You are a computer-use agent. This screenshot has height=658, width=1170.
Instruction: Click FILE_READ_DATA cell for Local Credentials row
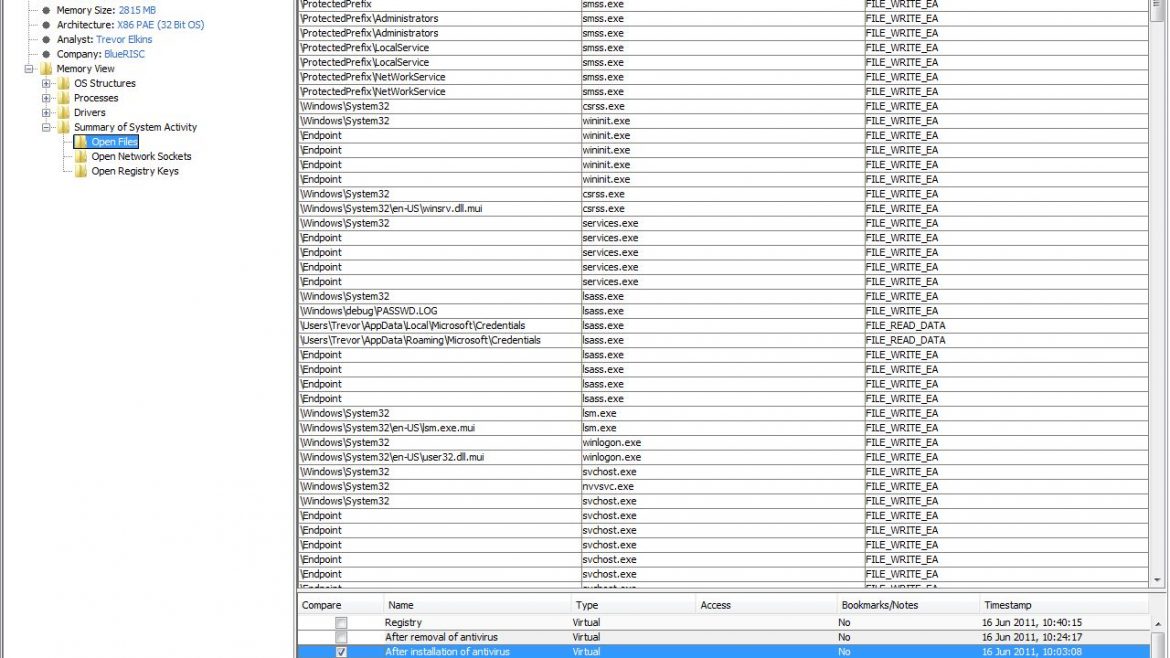coord(1006,326)
